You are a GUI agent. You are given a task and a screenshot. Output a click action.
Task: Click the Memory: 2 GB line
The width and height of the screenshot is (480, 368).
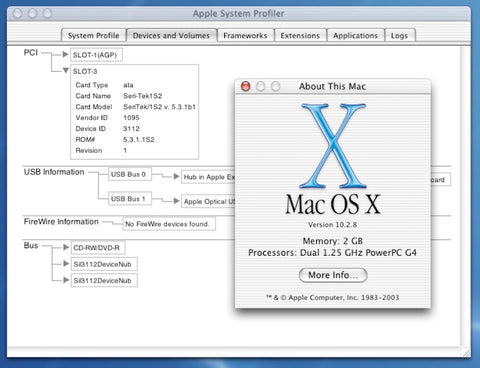point(333,241)
